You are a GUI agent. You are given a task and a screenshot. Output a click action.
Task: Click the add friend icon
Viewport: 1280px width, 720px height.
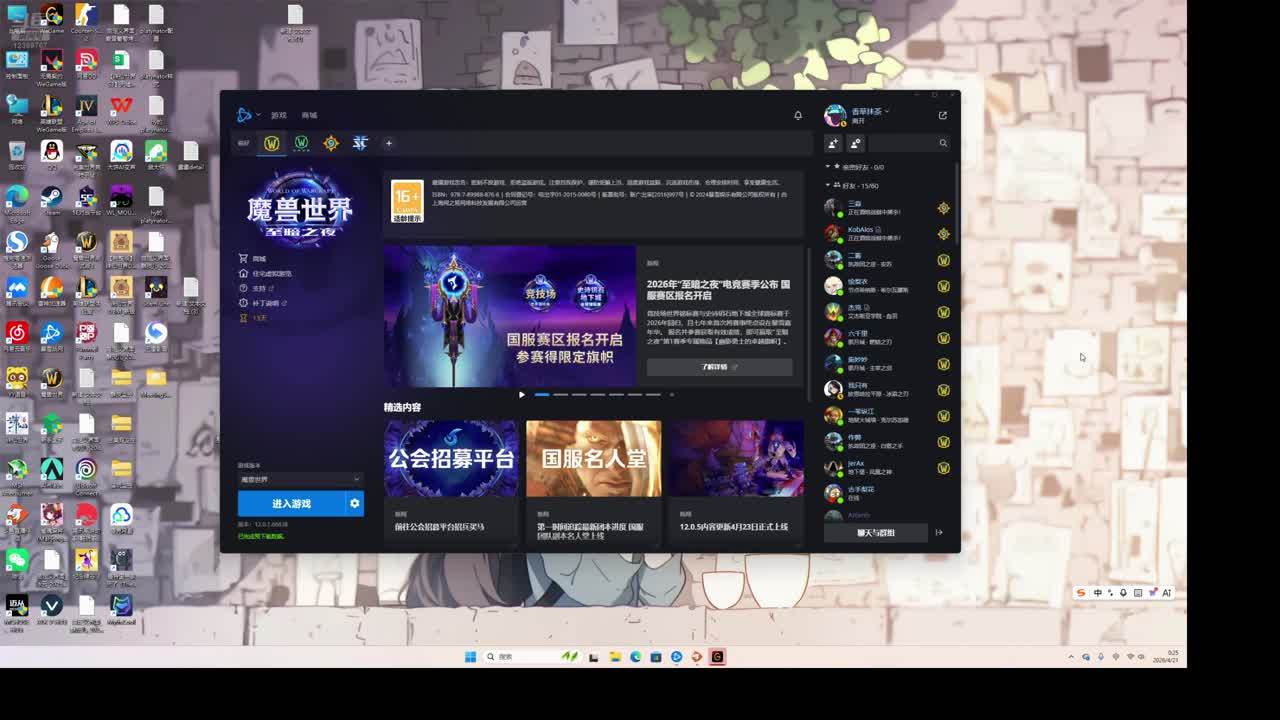[833, 143]
